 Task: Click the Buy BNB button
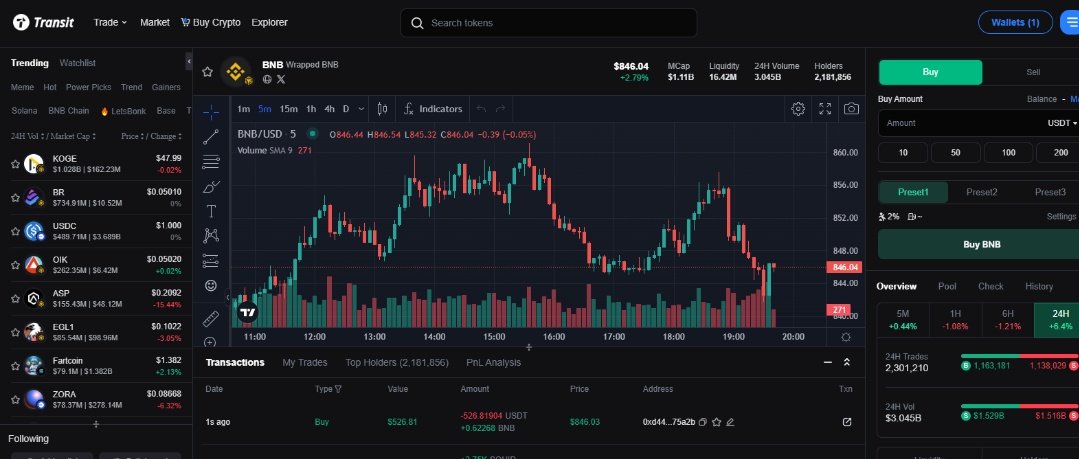[x=981, y=244]
